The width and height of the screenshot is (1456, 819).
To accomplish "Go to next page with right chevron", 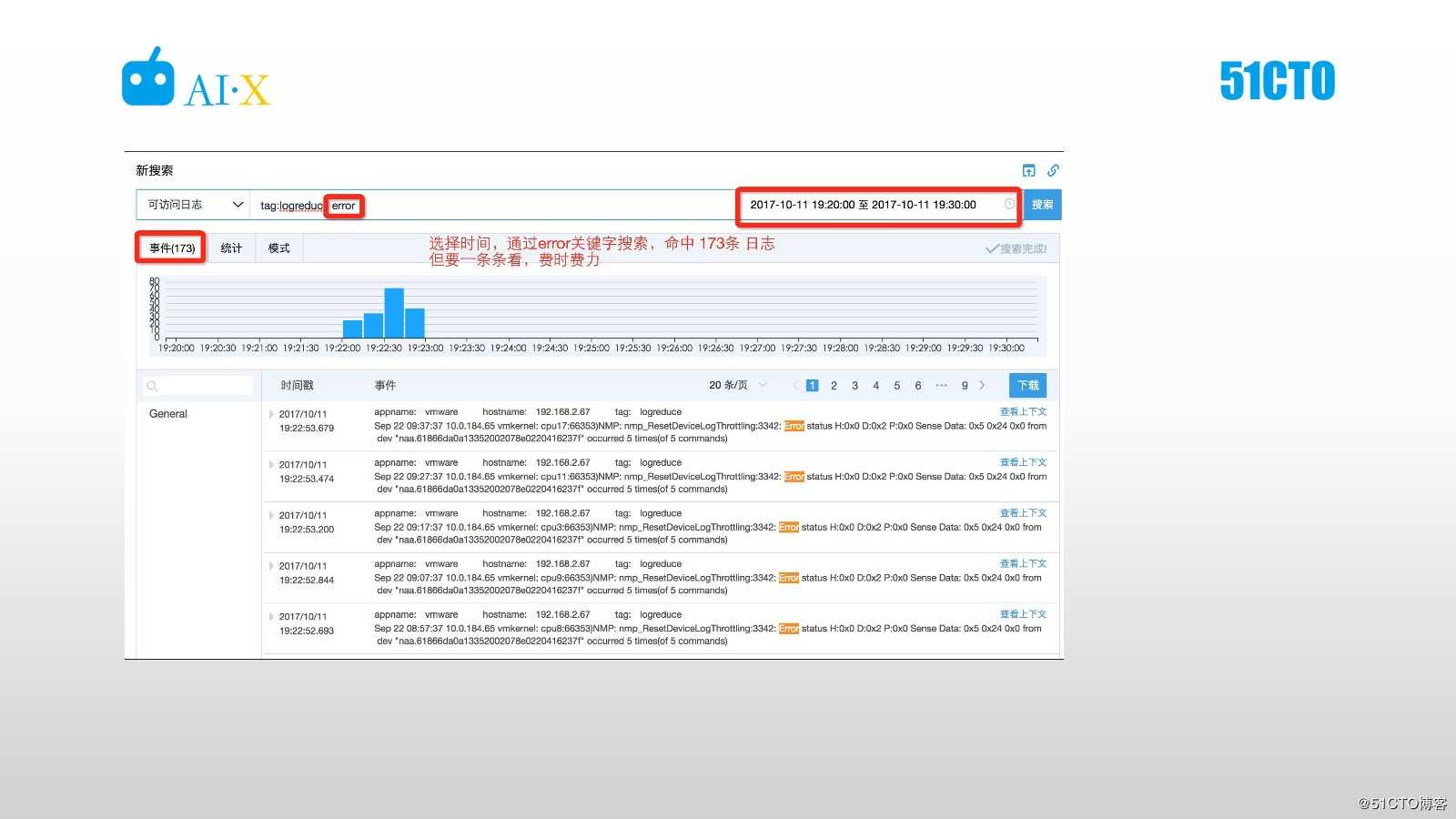I will tap(982, 385).
